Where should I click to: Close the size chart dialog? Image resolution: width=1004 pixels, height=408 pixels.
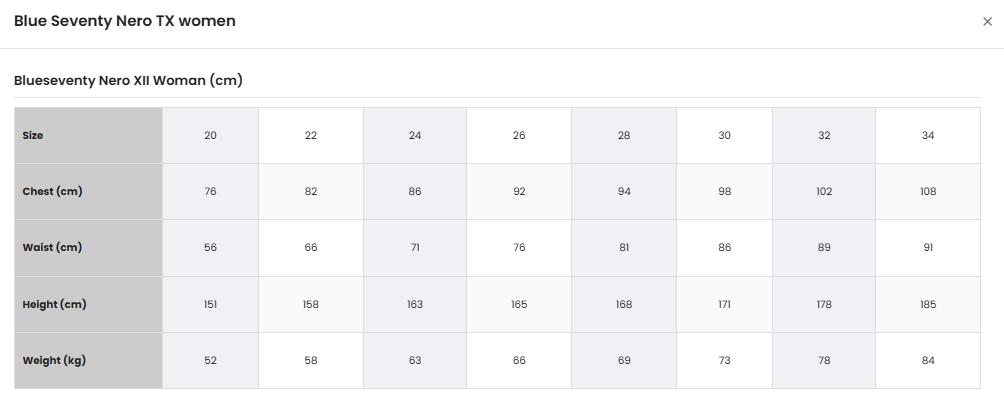pos(987,22)
